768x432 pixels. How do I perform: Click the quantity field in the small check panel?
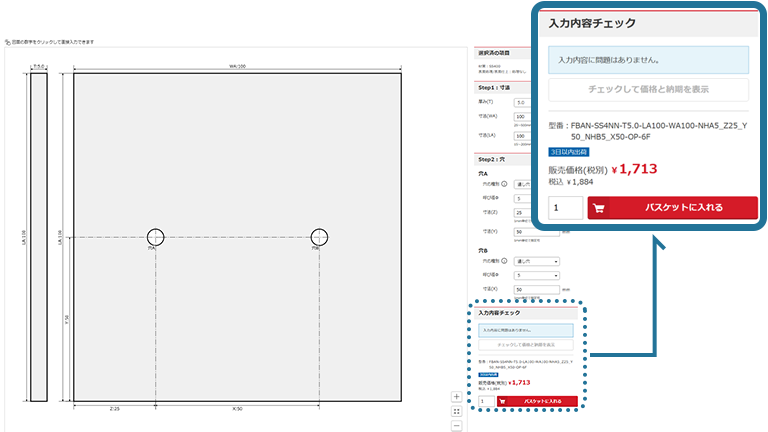486,401
